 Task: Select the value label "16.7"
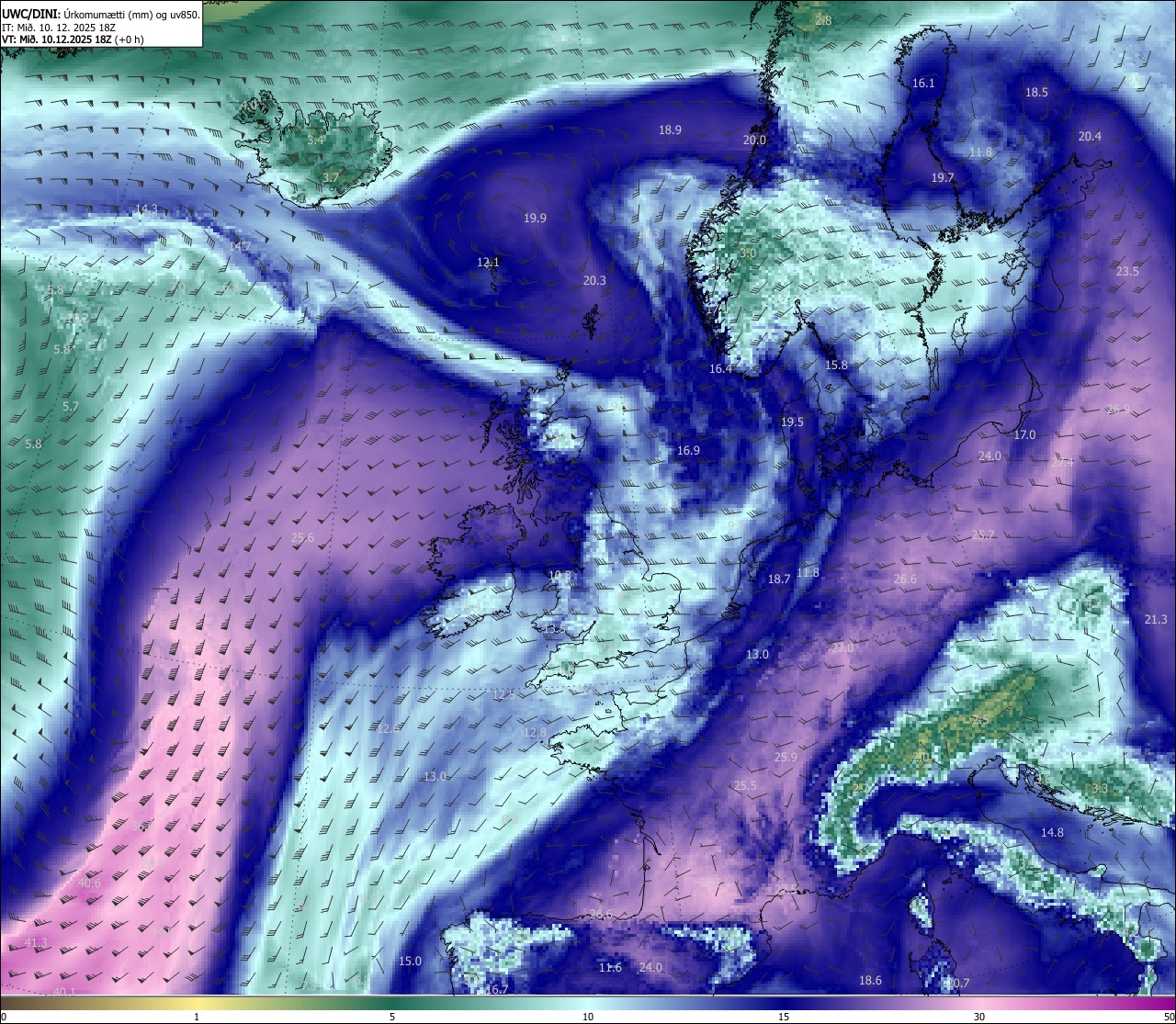pos(497,990)
